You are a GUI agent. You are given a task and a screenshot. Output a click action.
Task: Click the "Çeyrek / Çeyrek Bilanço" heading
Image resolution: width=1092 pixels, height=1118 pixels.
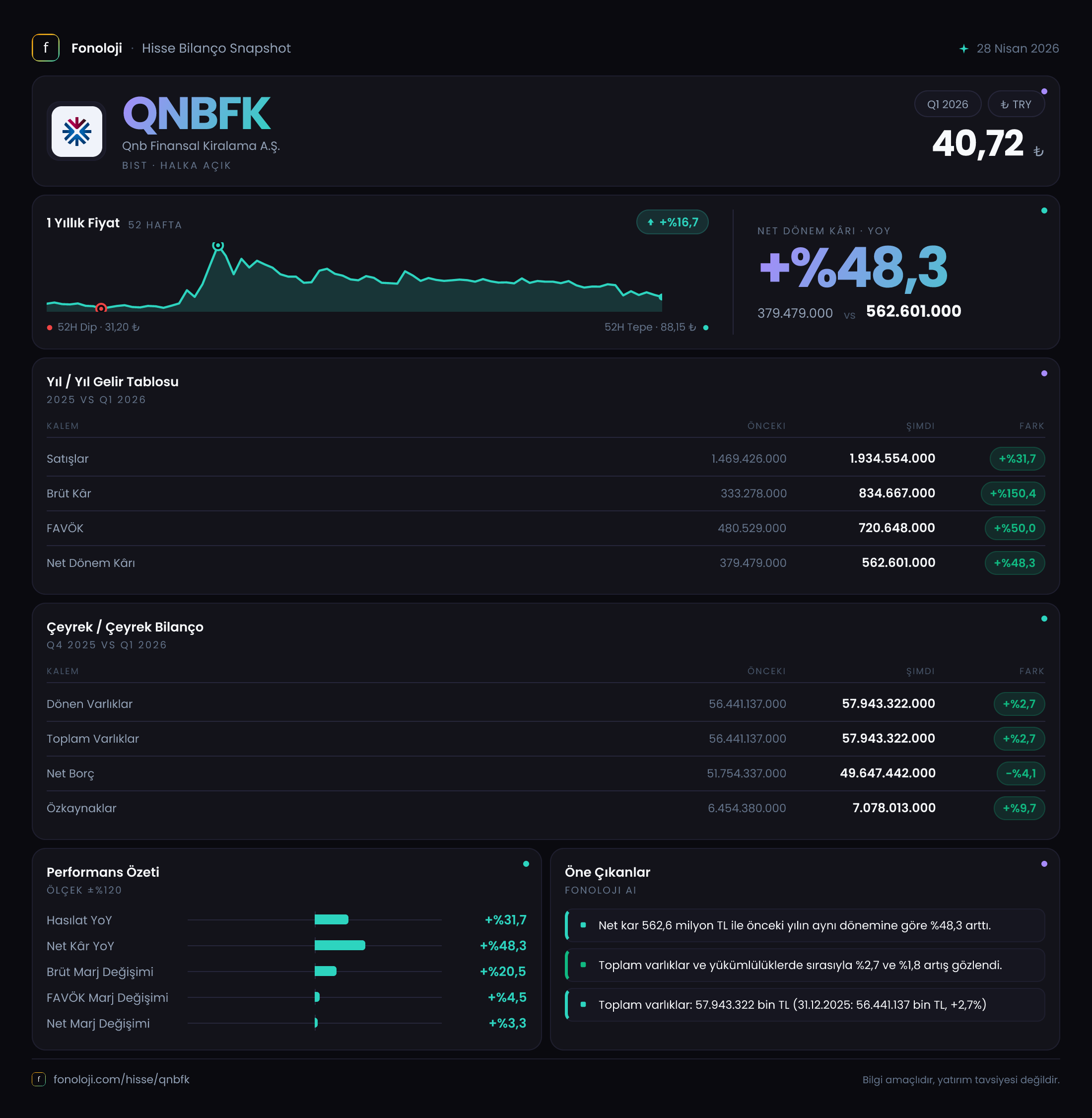click(x=125, y=627)
